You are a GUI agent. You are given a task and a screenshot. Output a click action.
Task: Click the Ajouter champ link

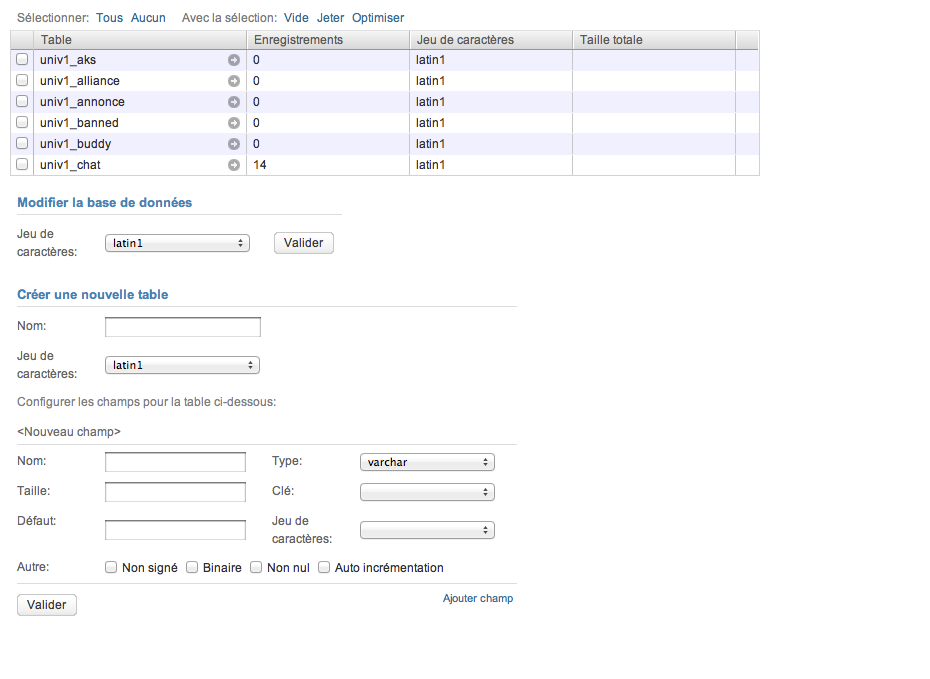pyautogui.click(x=478, y=598)
